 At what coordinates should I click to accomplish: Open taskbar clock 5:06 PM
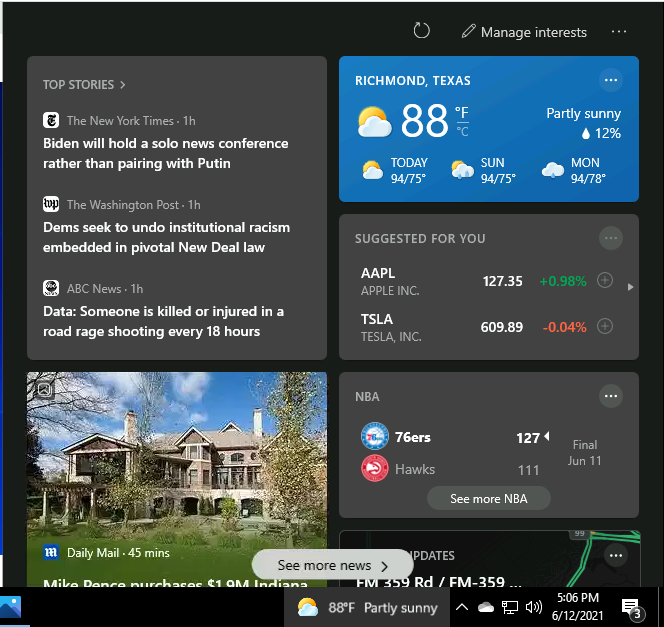click(578, 606)
